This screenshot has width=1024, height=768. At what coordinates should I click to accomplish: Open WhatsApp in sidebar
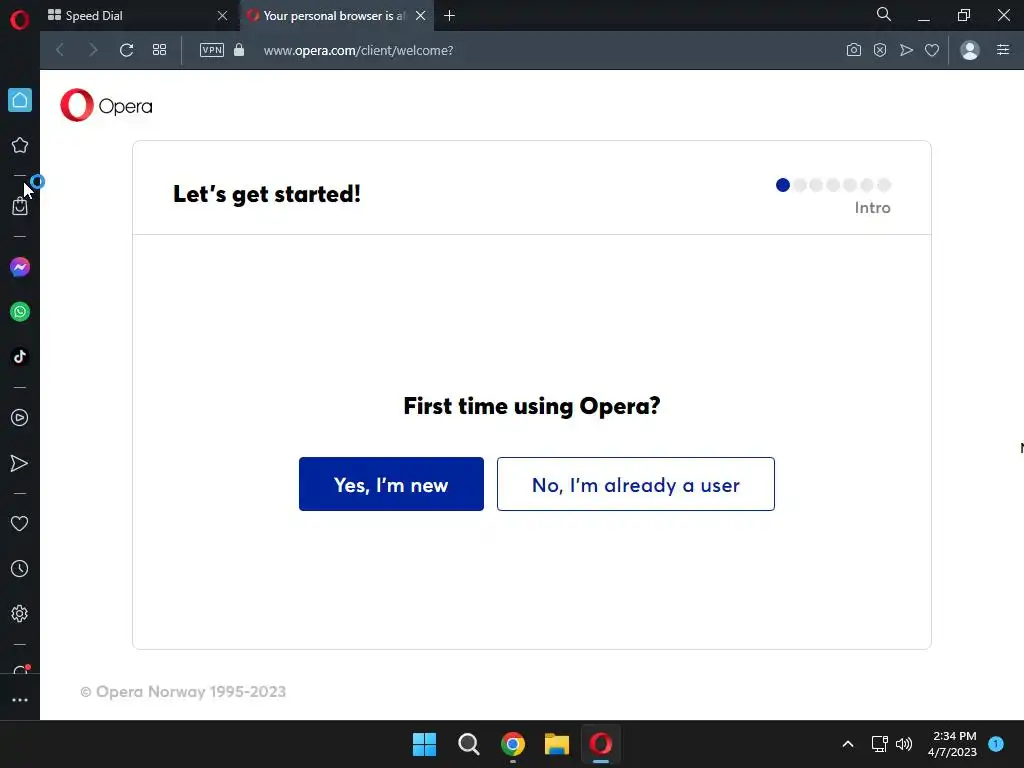point(20,312)
